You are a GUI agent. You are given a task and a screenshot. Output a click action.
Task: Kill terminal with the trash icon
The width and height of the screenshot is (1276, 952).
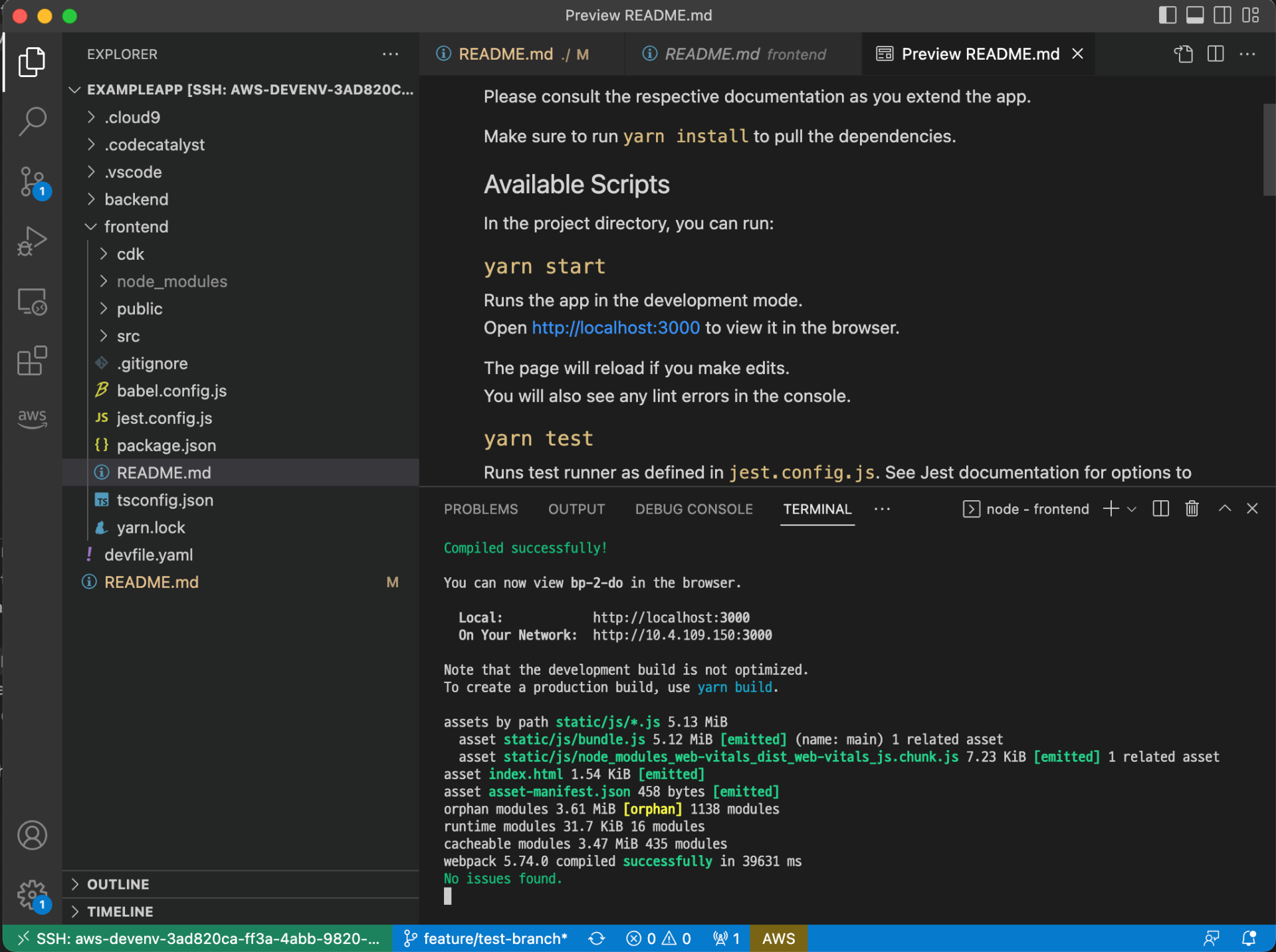(1192, 509)
